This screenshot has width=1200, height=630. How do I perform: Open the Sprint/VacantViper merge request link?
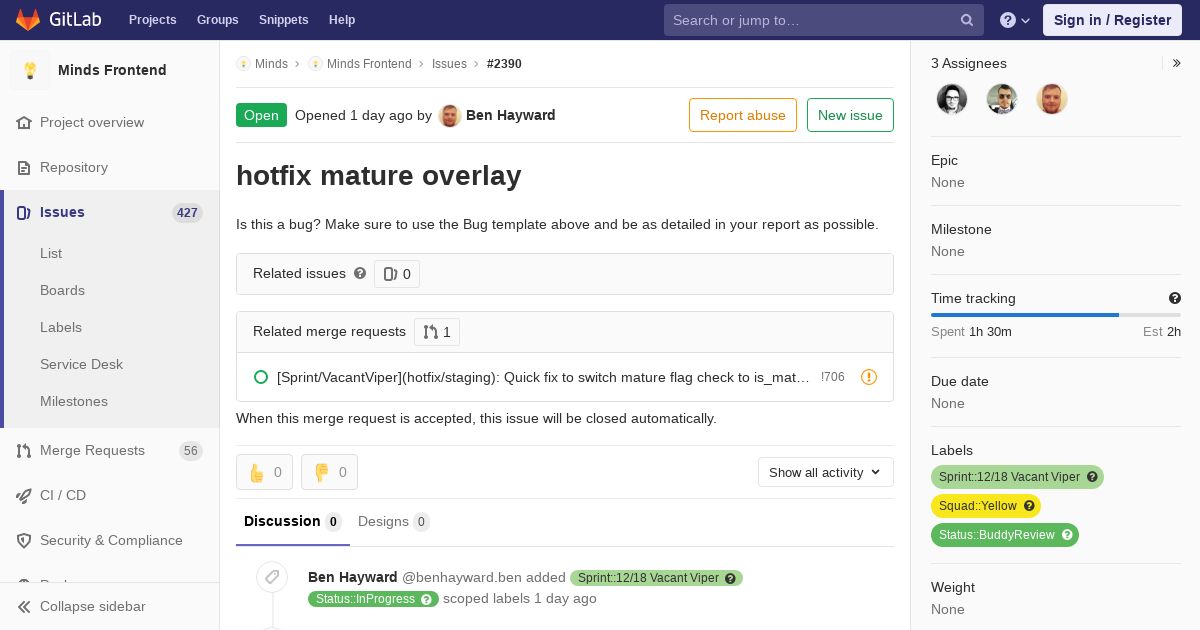(x=543, y=377)
